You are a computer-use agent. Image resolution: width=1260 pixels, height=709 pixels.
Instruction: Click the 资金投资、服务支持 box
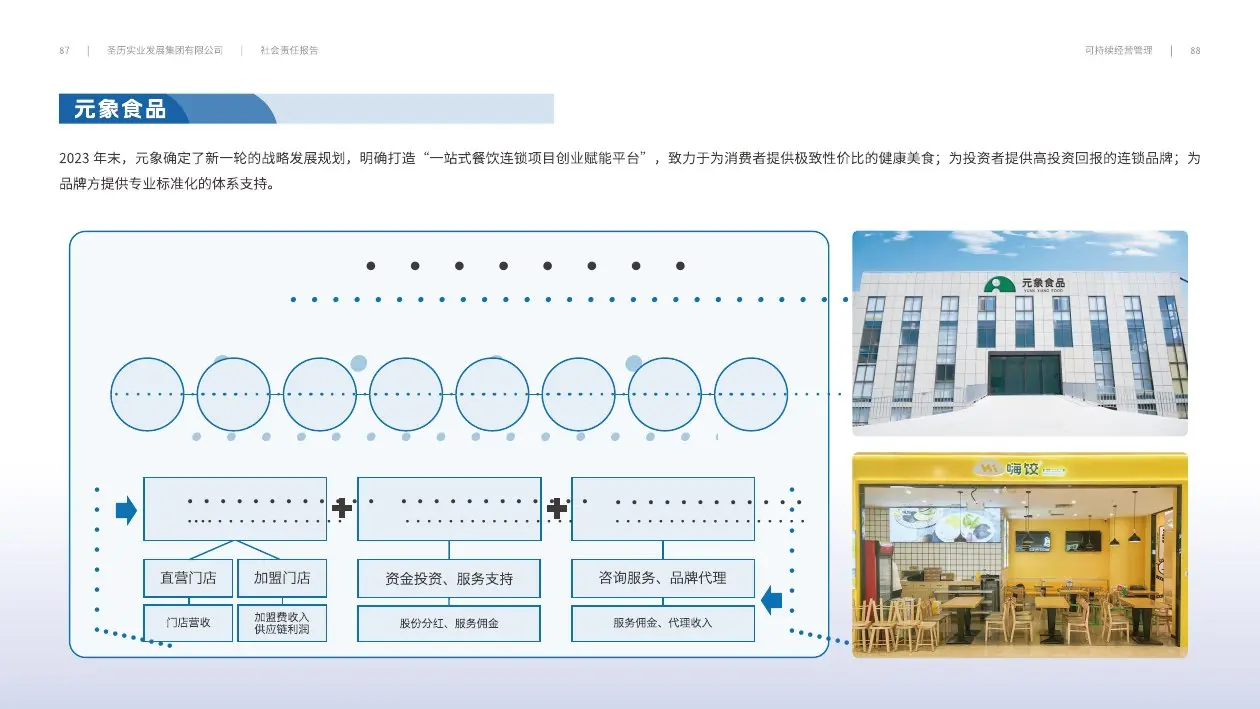point(449,579)
